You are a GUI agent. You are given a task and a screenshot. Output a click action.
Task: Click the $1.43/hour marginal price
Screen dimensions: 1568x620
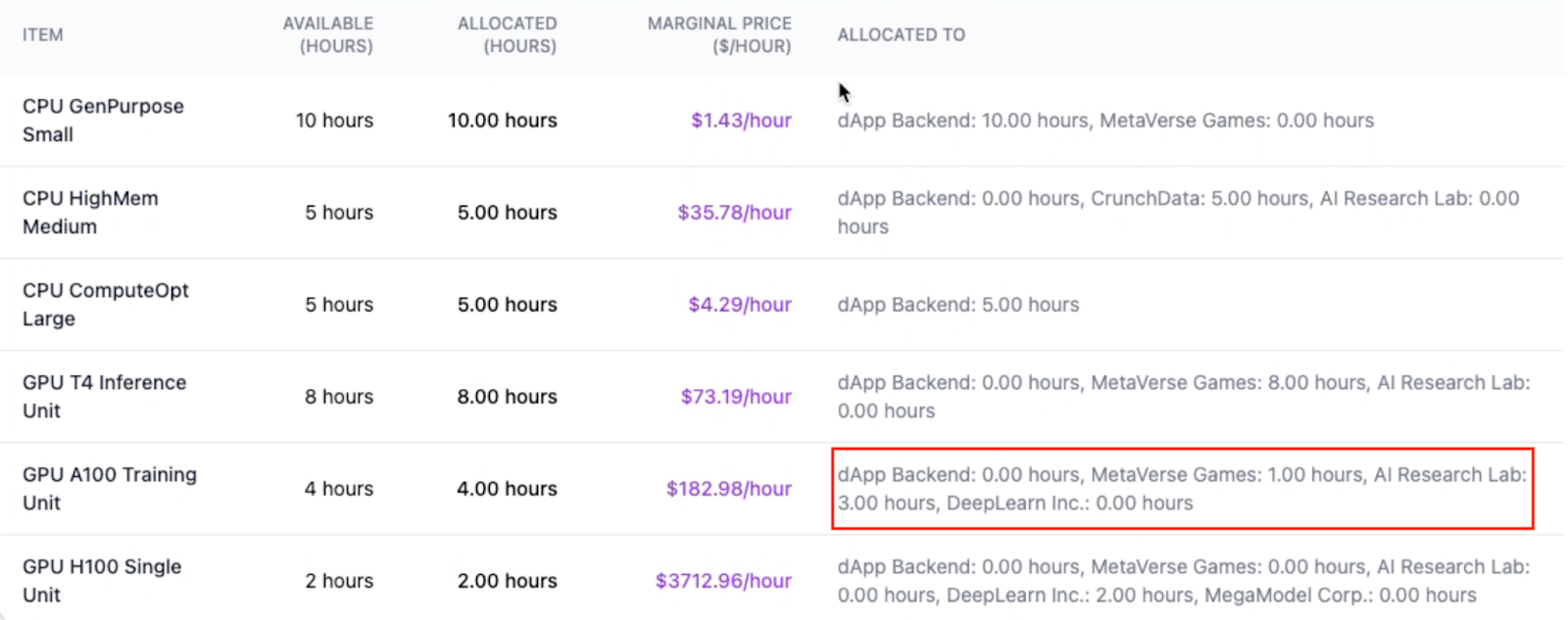click(741, 120)
